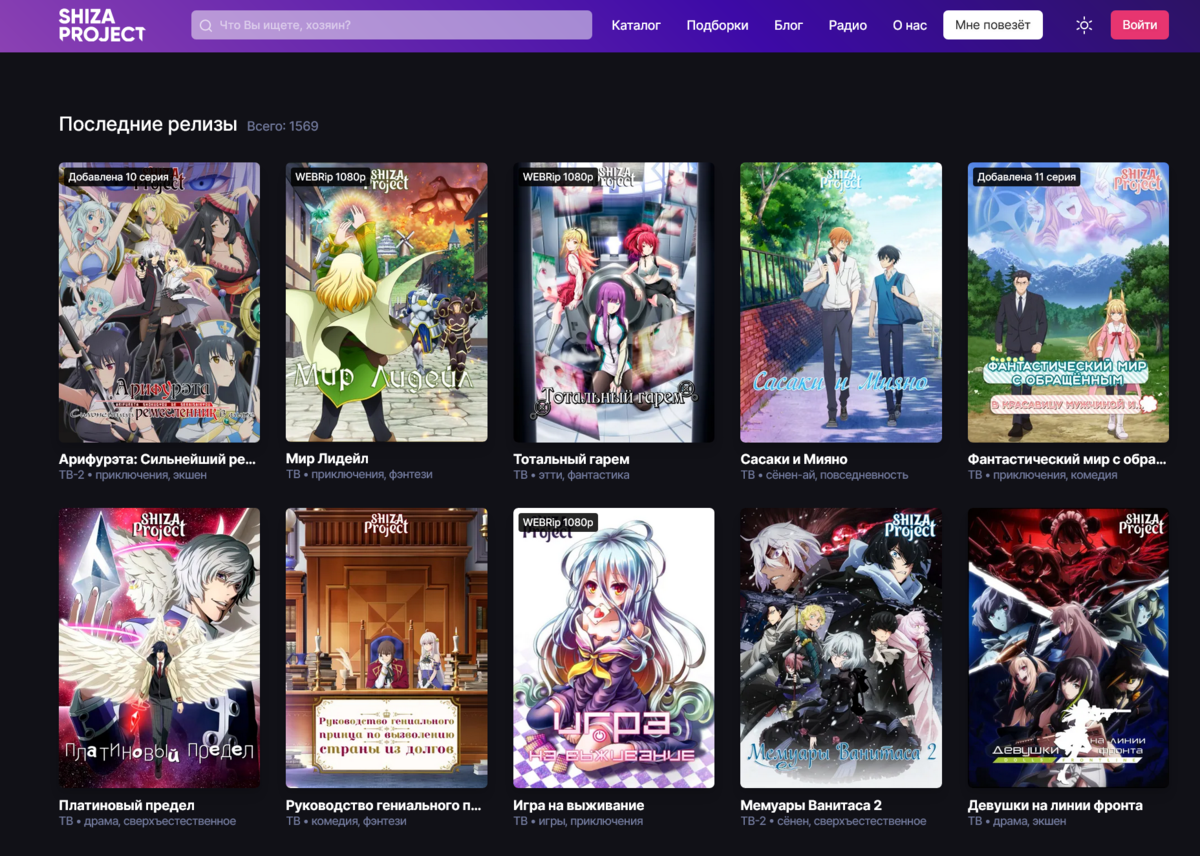This screenshot has width=1200, height=856.
Task: Click genres 'ТВ • комедия, фэнтези'
Action: click(346, 821)
